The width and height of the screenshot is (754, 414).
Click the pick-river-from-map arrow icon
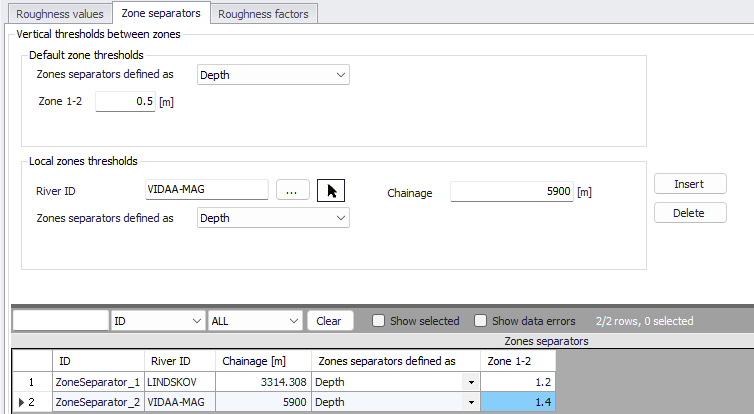[x=331, y=190]
